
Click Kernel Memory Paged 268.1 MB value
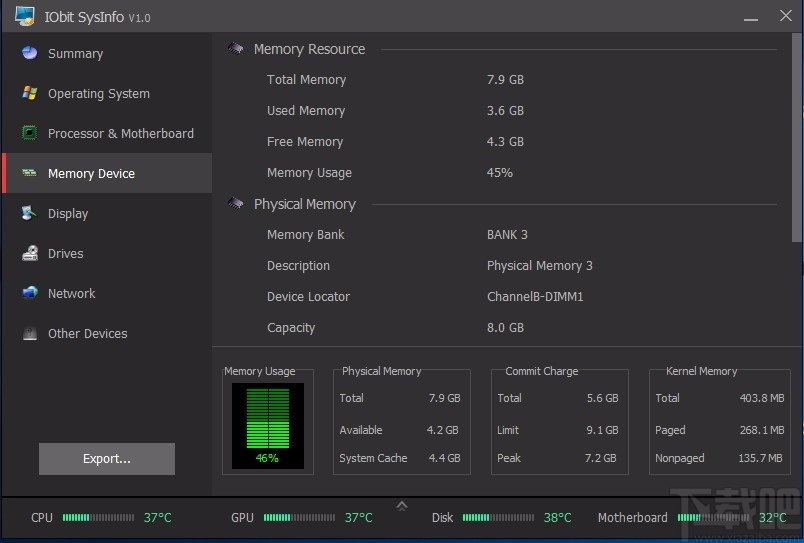coord(761,430)
